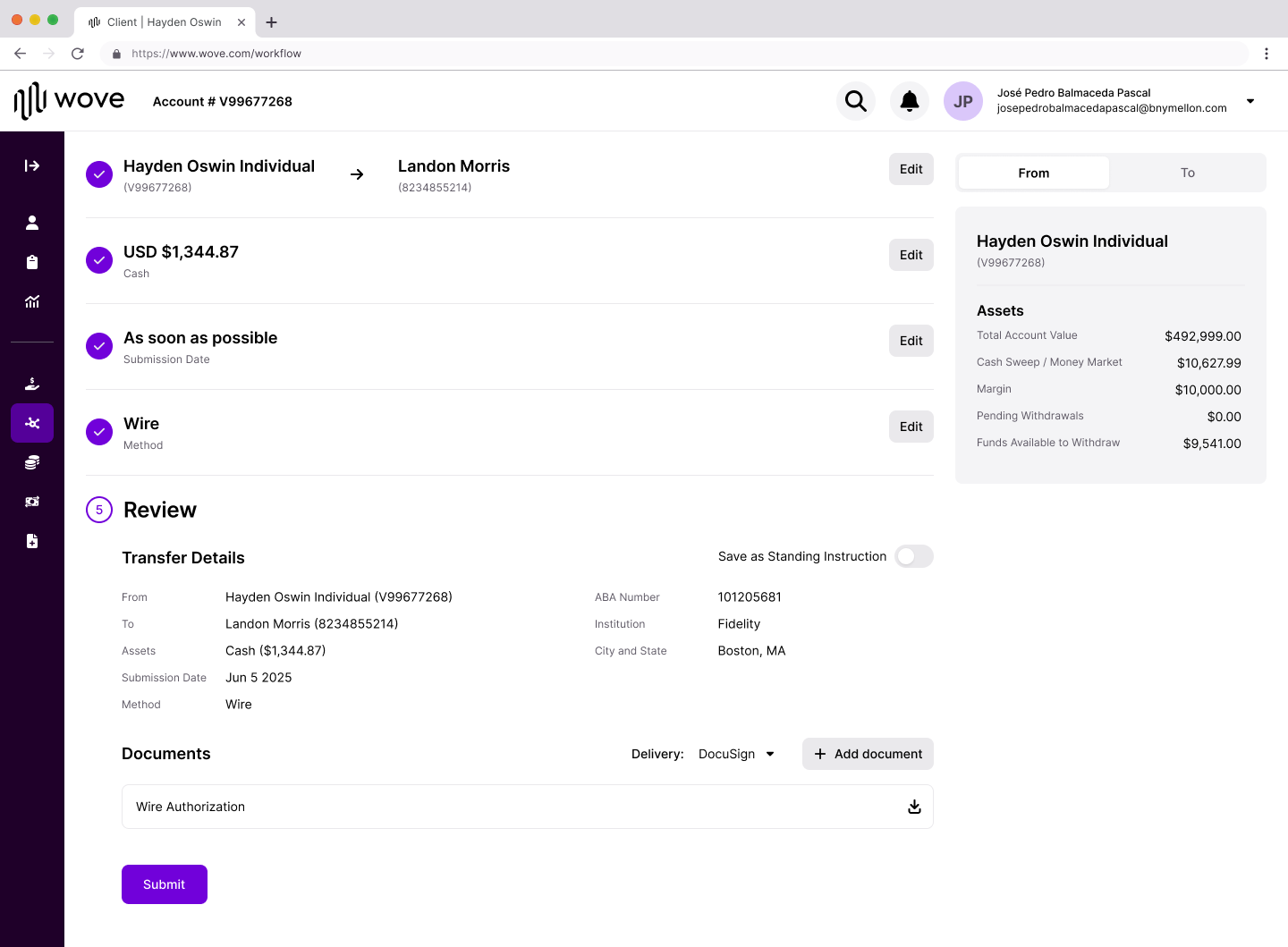Select the From tab
Image resolution: width=1288 pixels, height=947 pixels.
coord(1033,173)
